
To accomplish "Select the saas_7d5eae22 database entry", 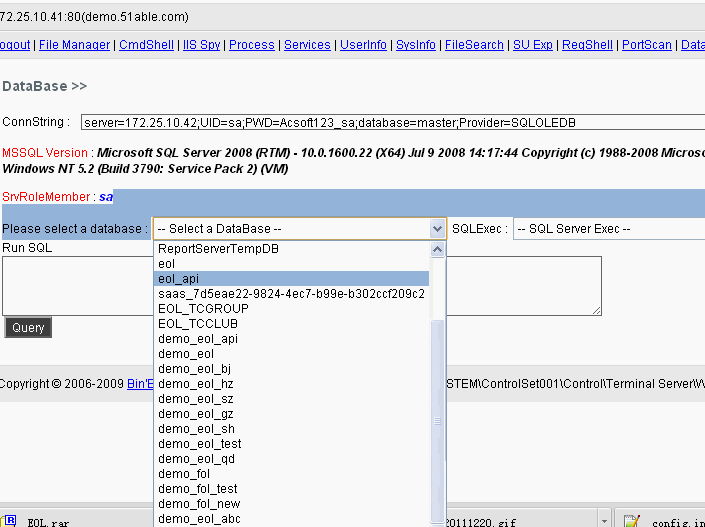I will click(x=291, y=294).
